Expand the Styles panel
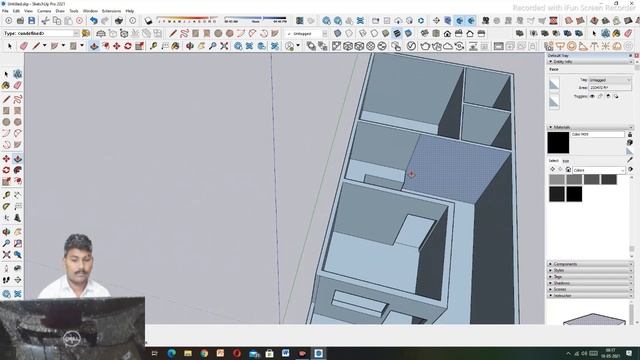The image size is (640, 360). point(590,270)
